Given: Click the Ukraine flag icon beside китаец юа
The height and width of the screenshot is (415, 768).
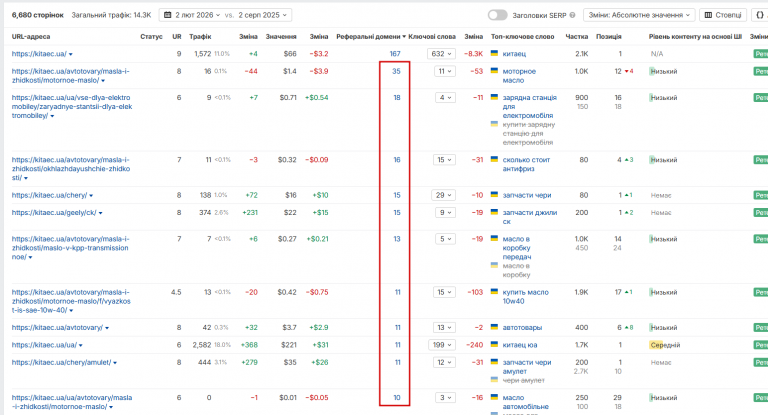Looking at the screenshot, I should [494, 344].
